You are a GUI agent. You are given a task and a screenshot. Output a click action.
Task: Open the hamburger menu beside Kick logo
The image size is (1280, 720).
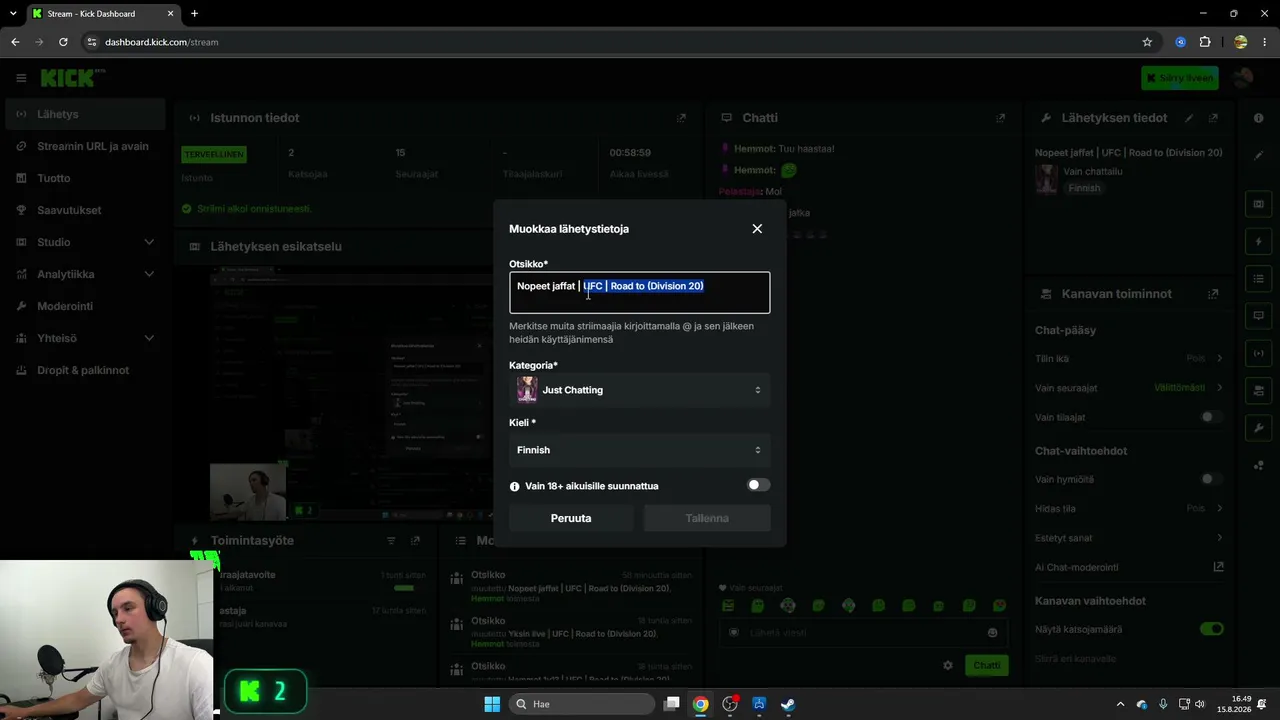tap(21, 78)
